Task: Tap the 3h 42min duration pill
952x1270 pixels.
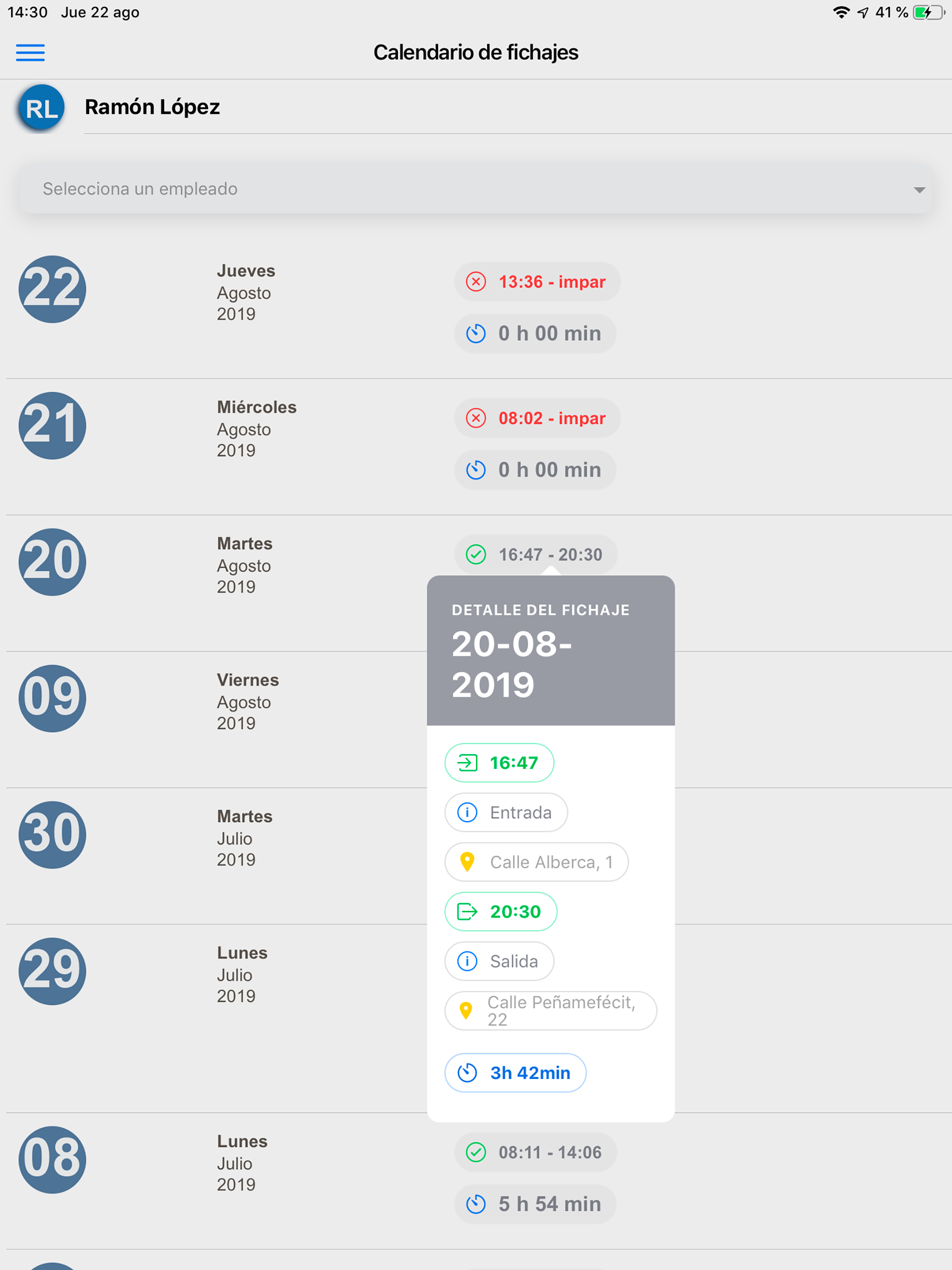Action: click(515, 1072)
